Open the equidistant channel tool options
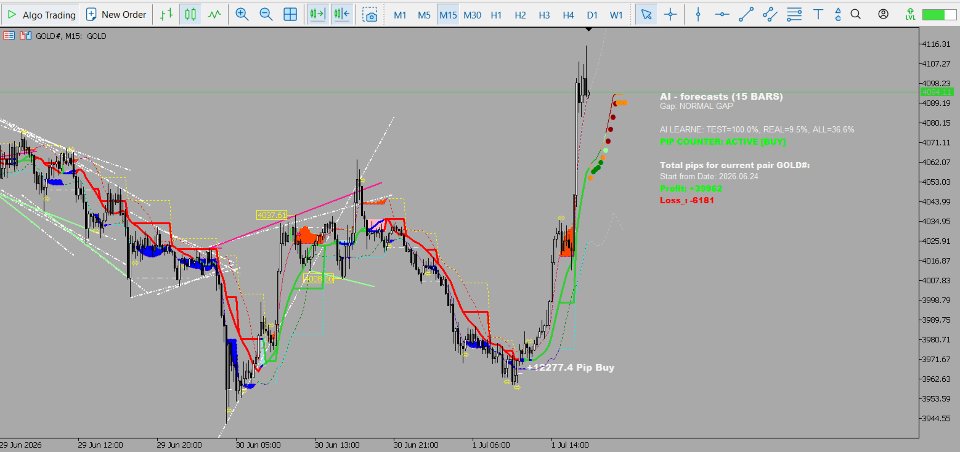This screenshot has width=960, height=452. 770,15
